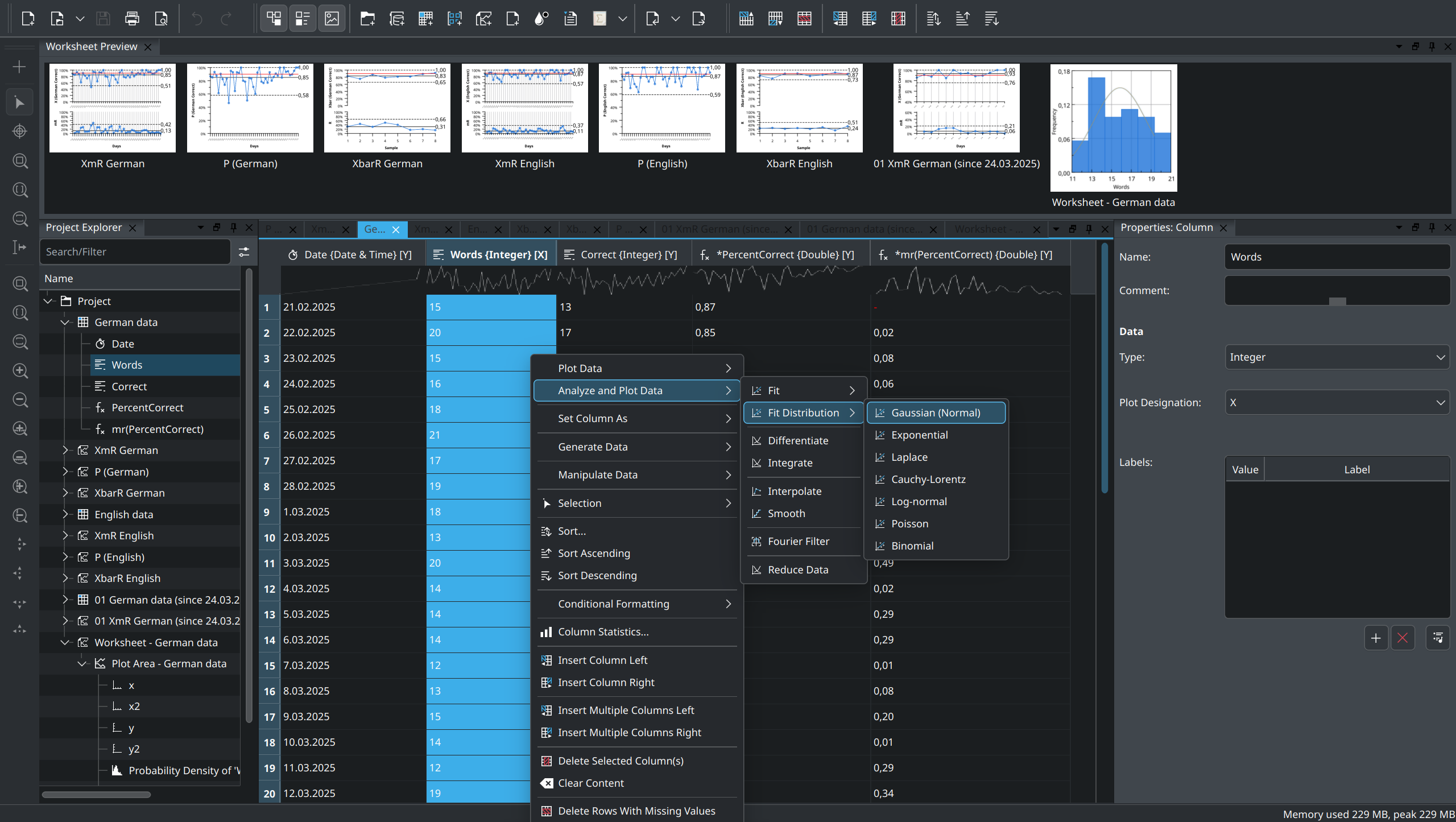
Task: Click the Project Explorer horizontal scrollbar
Action: coord(97,795)
